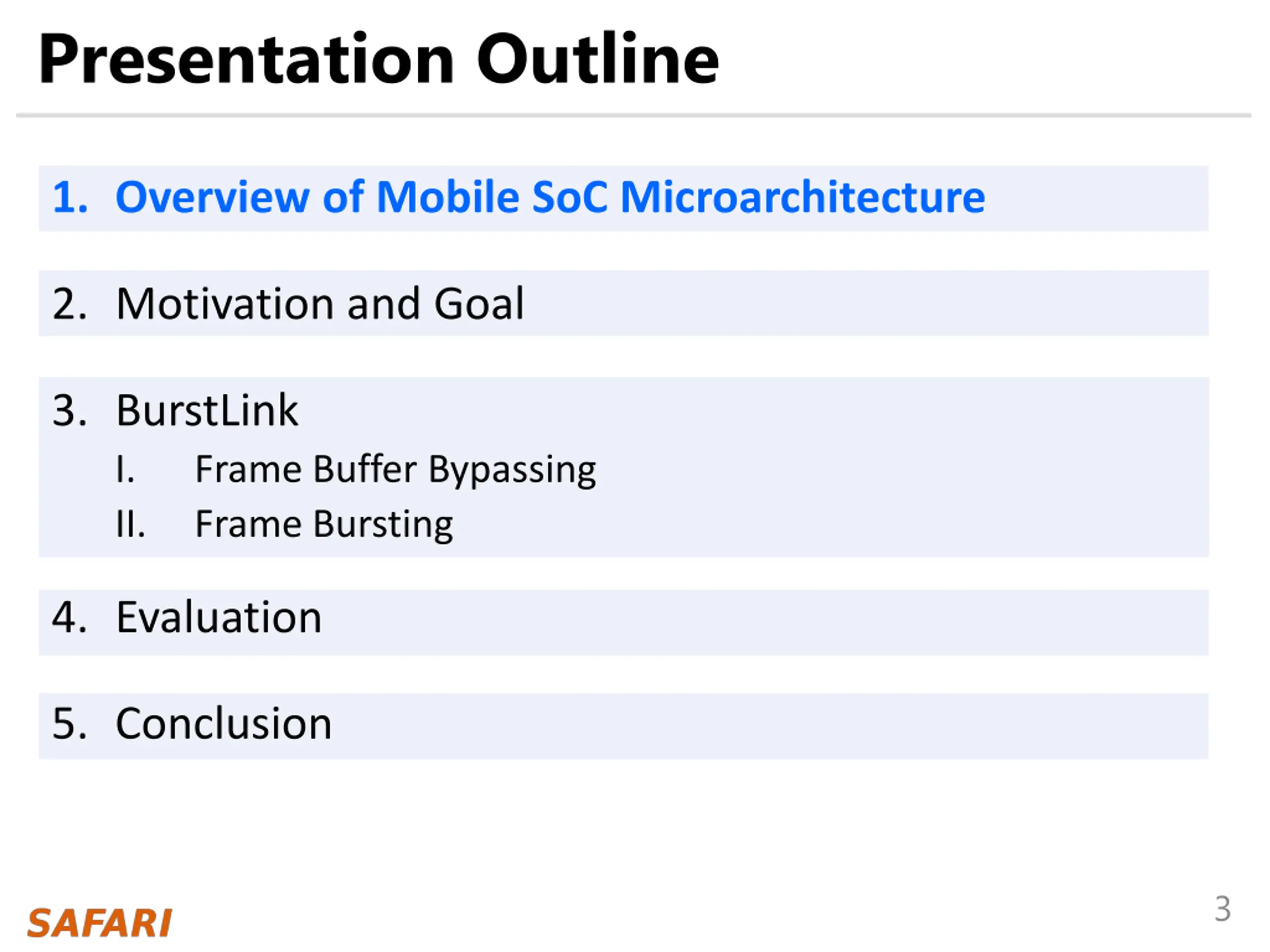Click the gray divider line under title

tap(634, 116)
